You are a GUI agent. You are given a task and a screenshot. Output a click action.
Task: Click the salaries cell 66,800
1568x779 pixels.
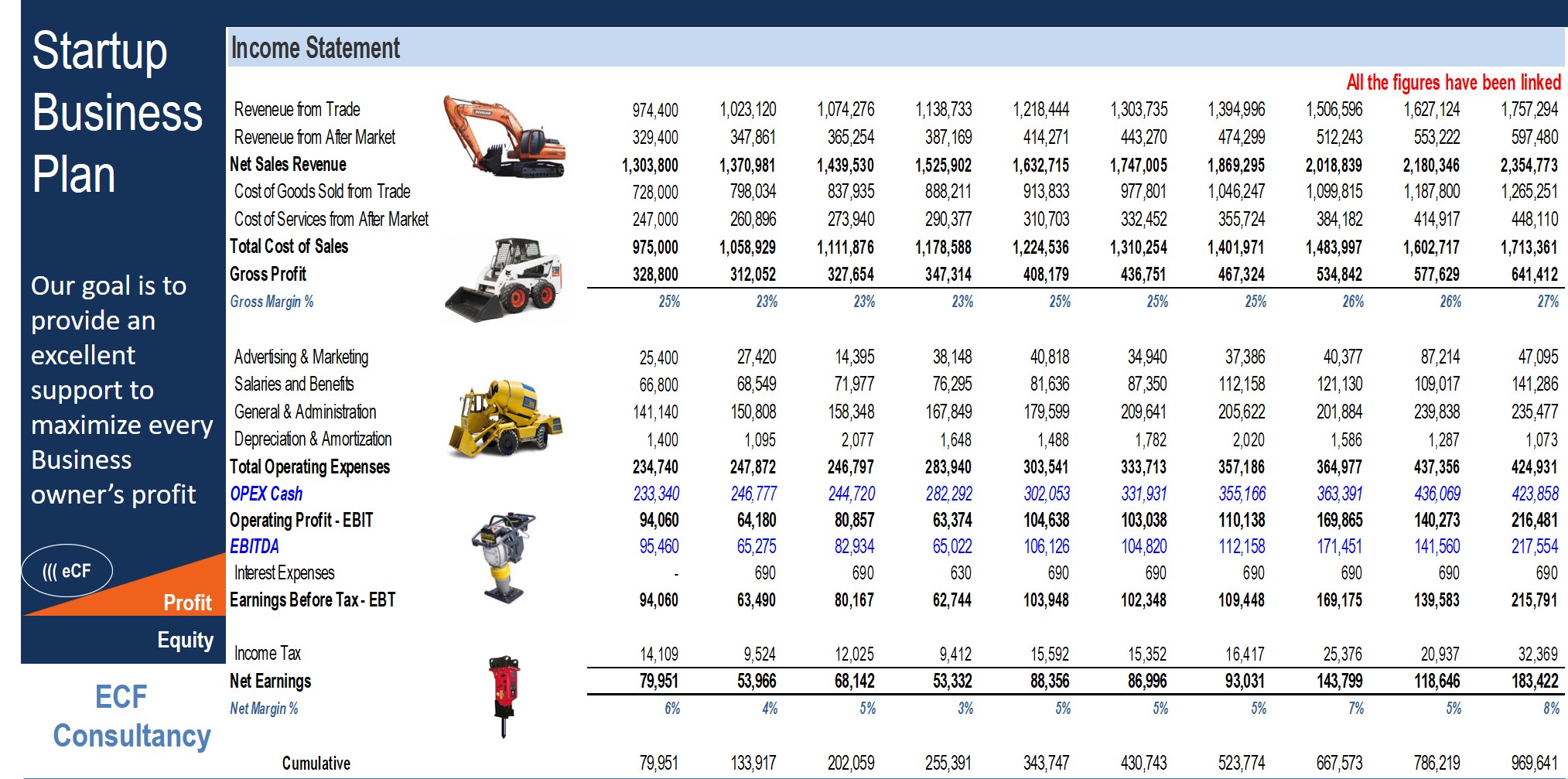tap(658, 384)
